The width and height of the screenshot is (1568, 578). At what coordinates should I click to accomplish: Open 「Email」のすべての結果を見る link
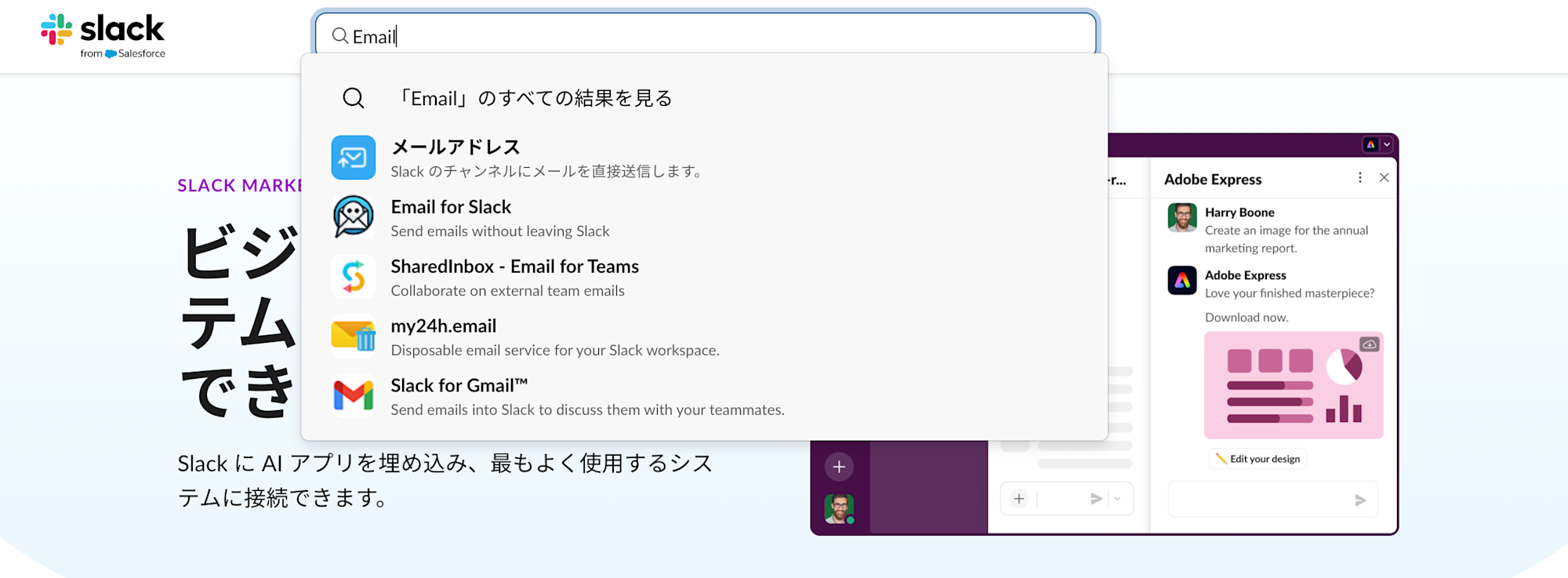tap(533, 98)
